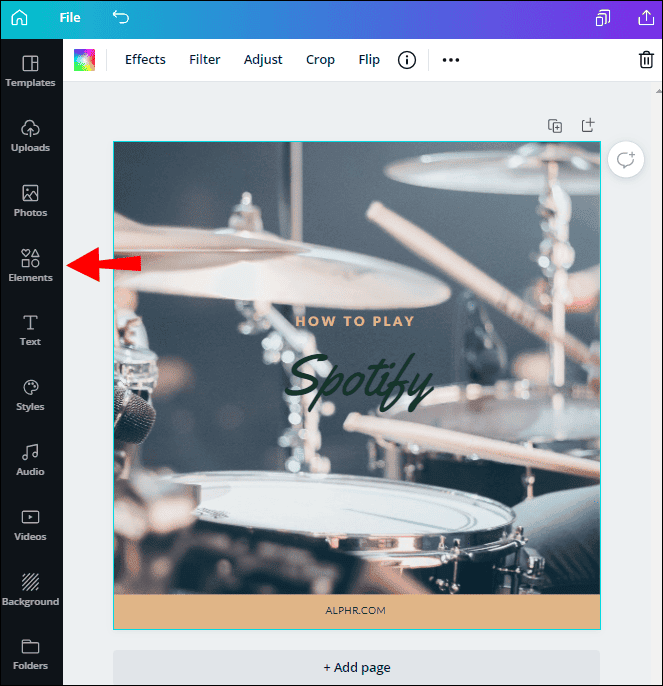Image resolution: width=663 pixels, height=686 pixels.
Task: Open the Adjust options
Action: [x=263, y=60]
